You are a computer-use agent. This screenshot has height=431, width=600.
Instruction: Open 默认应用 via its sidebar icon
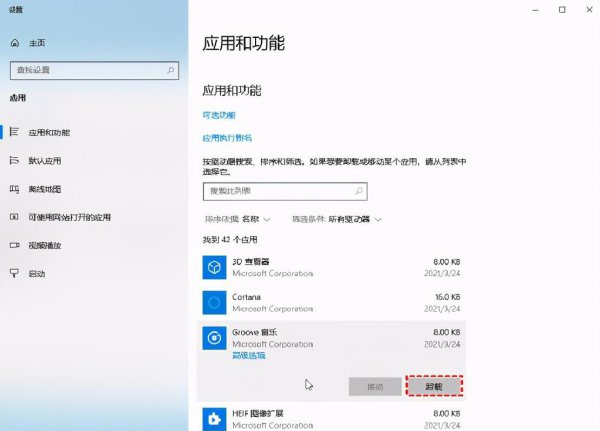coord(14,161)
